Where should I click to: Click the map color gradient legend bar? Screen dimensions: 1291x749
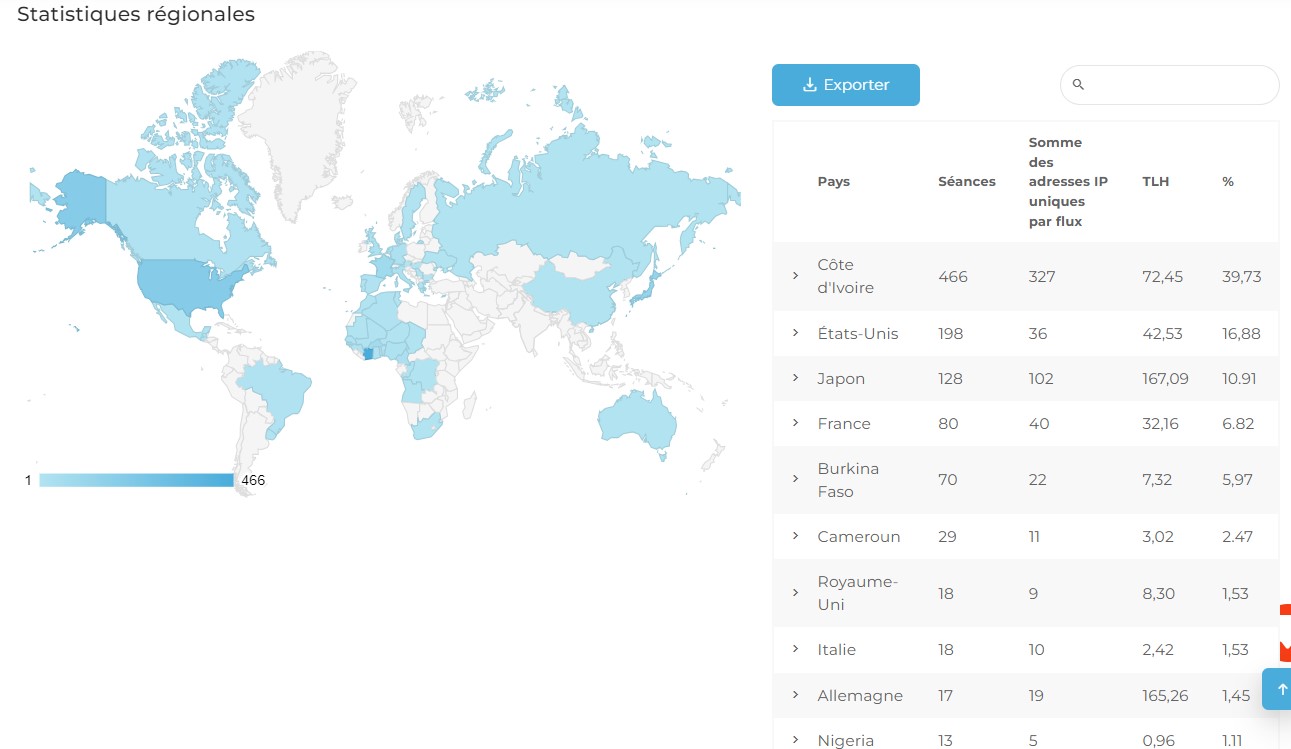(x=136, y=480)
